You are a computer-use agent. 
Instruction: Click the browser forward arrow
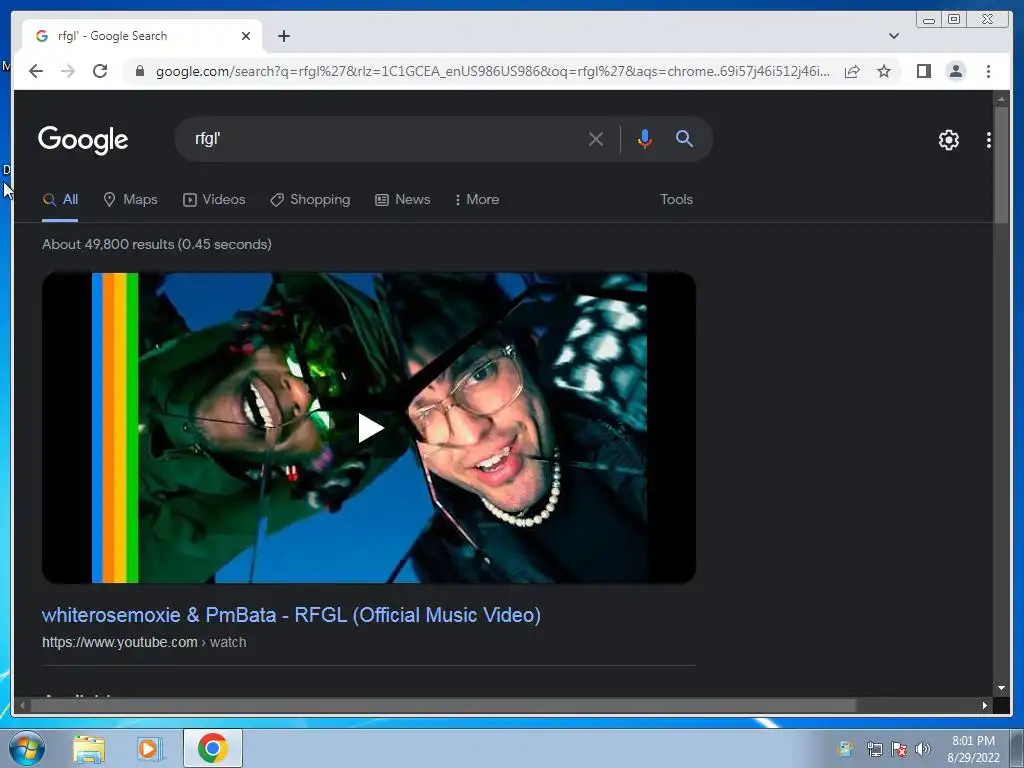point(68,71)
